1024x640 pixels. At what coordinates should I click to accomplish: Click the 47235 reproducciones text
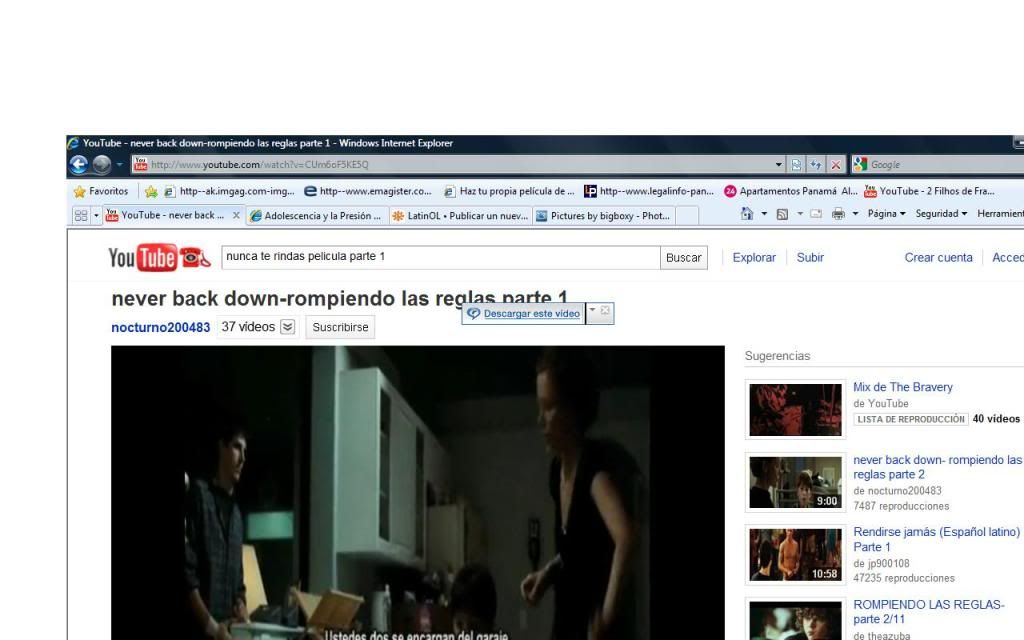point(904,578)
